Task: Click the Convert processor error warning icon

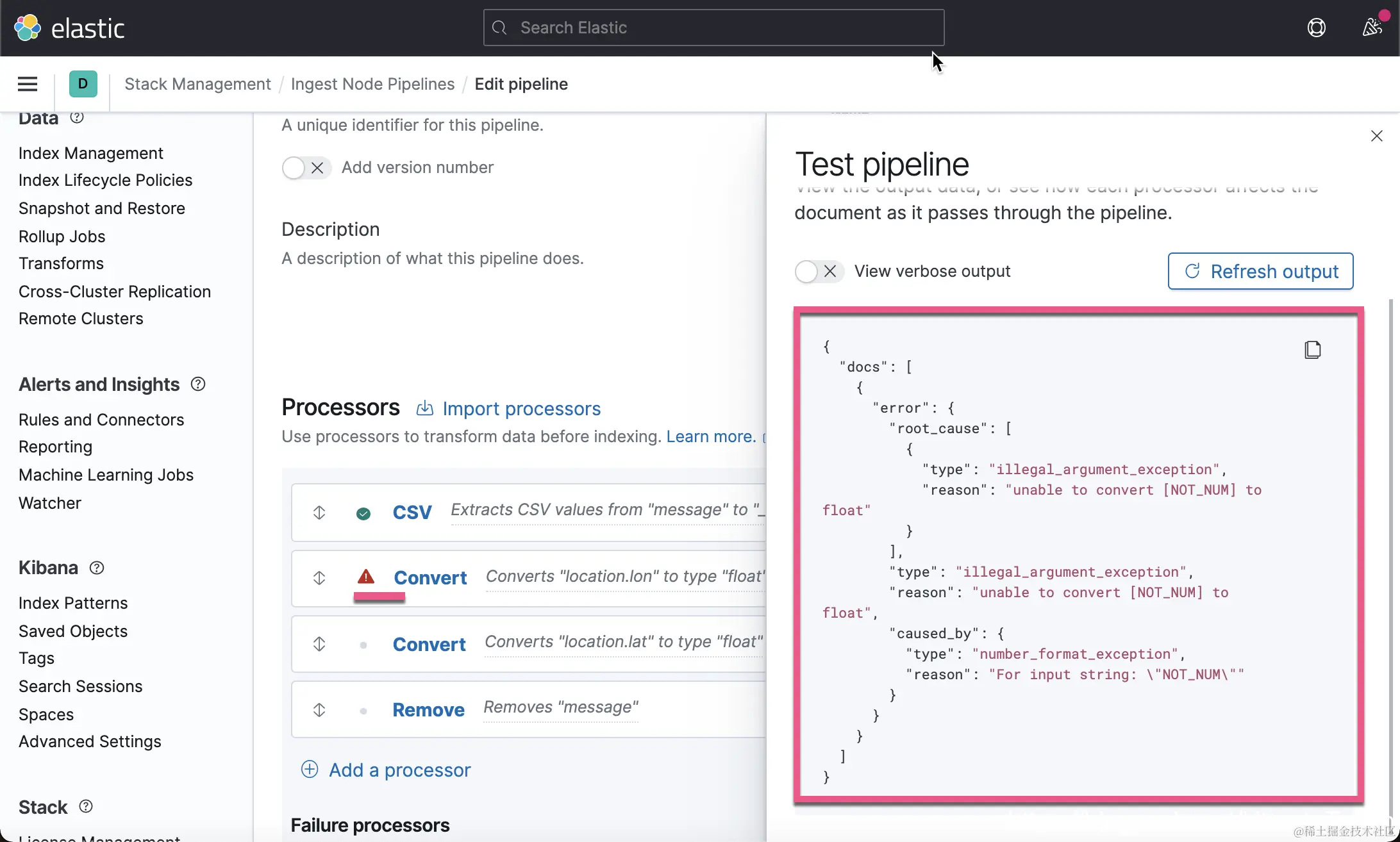Action: (365, 577)
